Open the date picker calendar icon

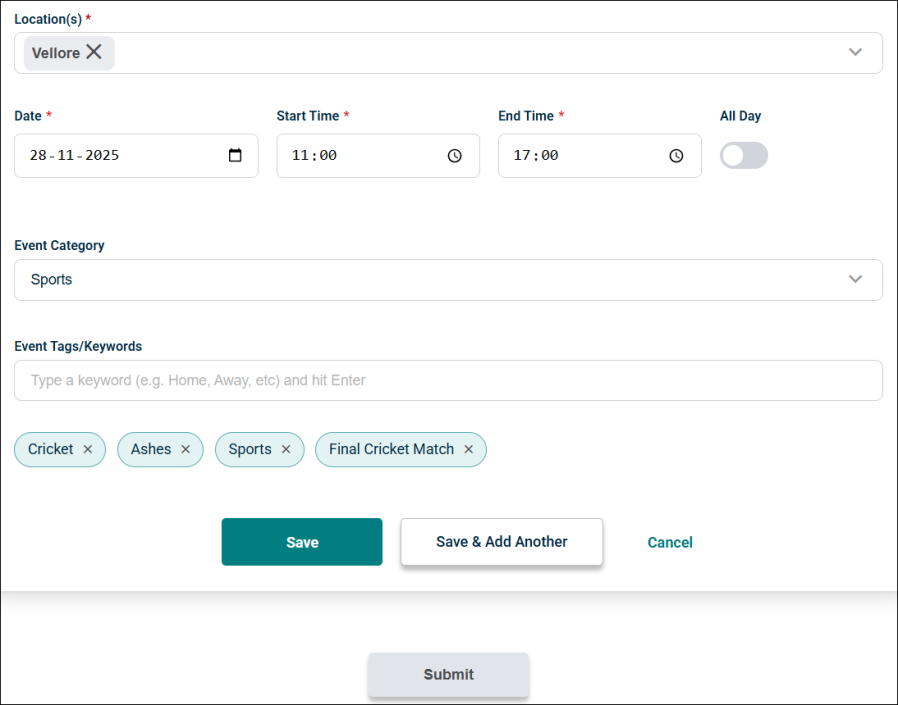235,156
